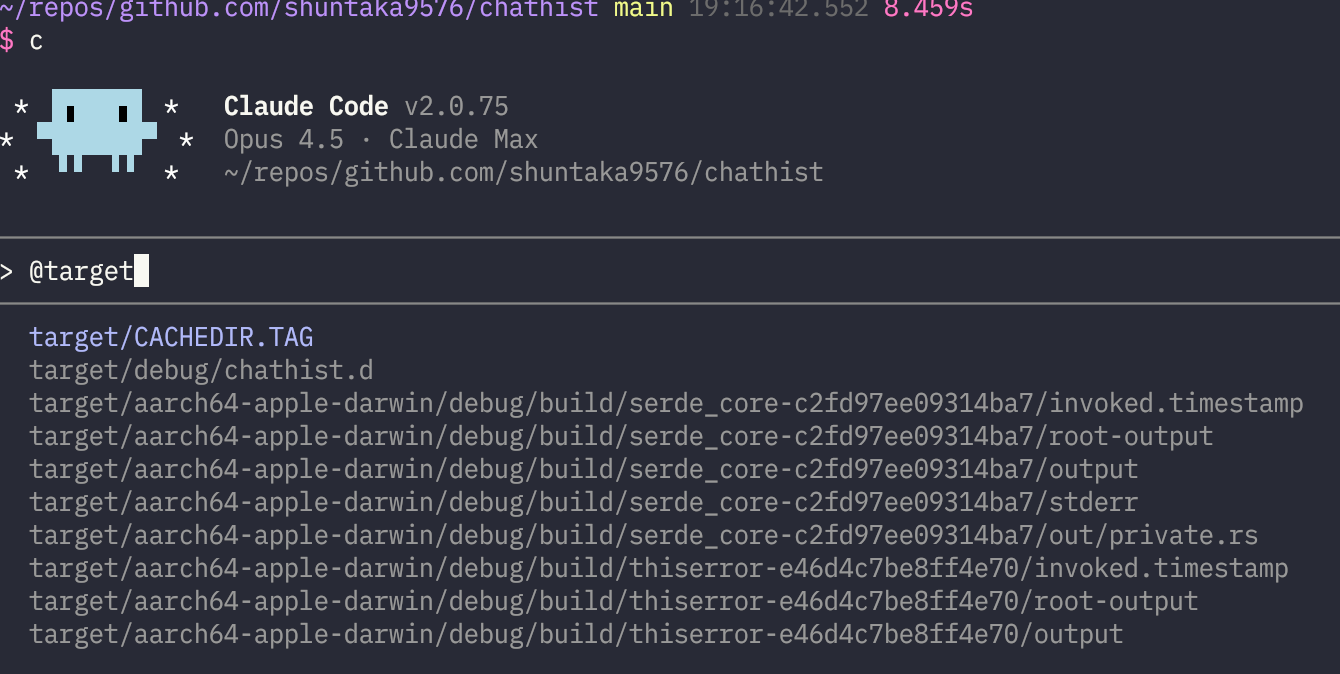This screenshot has height=674, width=1340.
Task: Pick the serde_core stderr file suggestion
Action: tap(583, 502)
